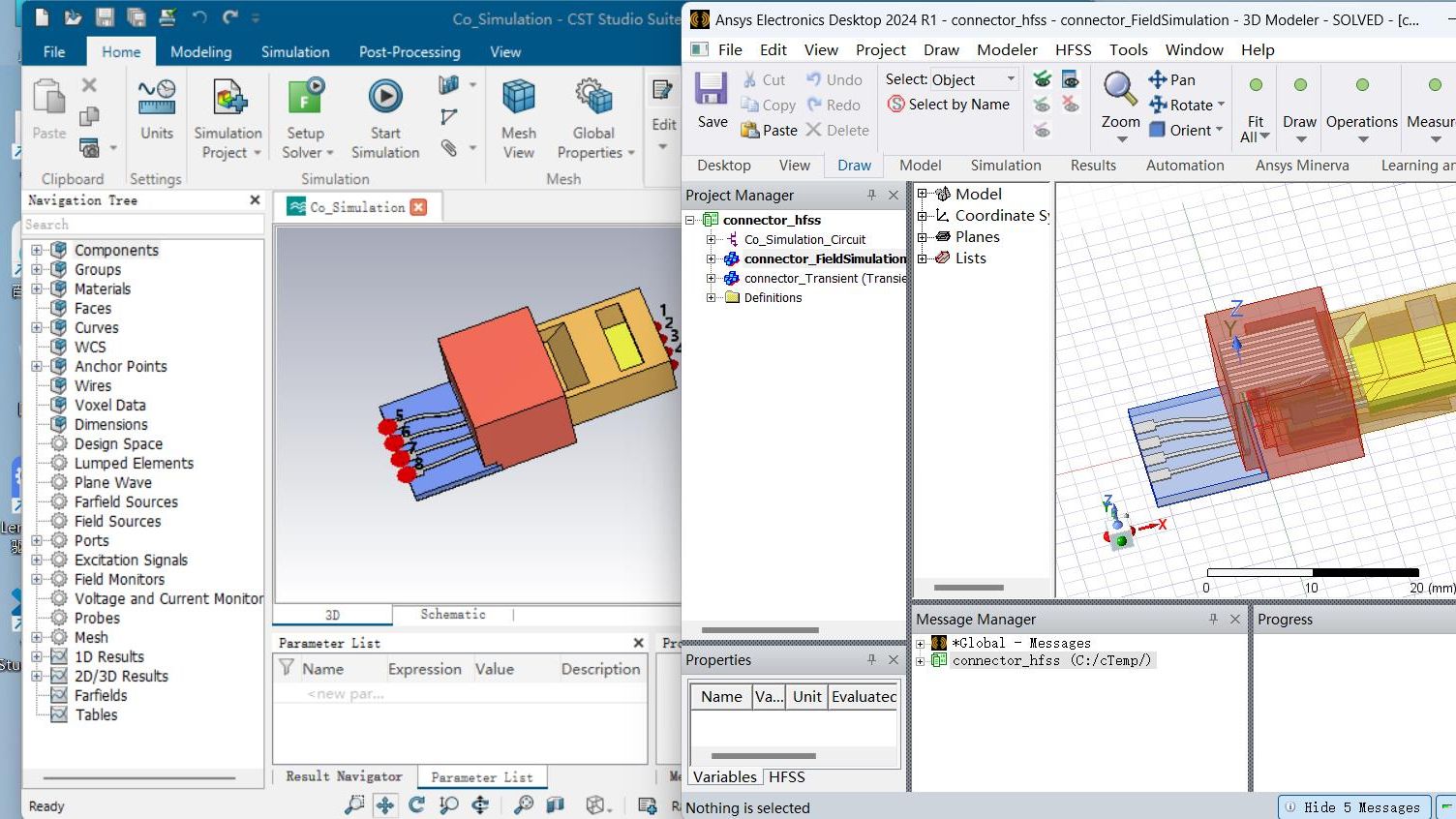The height and width of the screenshot is (819, 1456).
Task: Toggle pin on Message Manager panel
Action: (1213, 619)
